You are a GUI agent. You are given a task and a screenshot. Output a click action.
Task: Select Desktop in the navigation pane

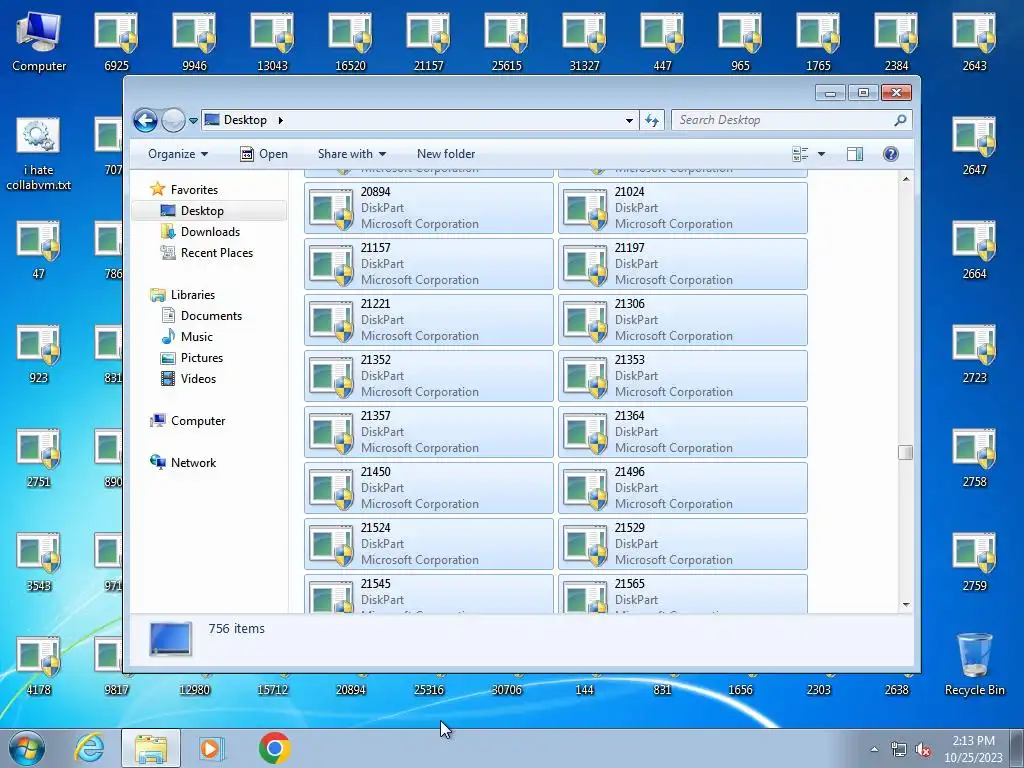[202, 211]
